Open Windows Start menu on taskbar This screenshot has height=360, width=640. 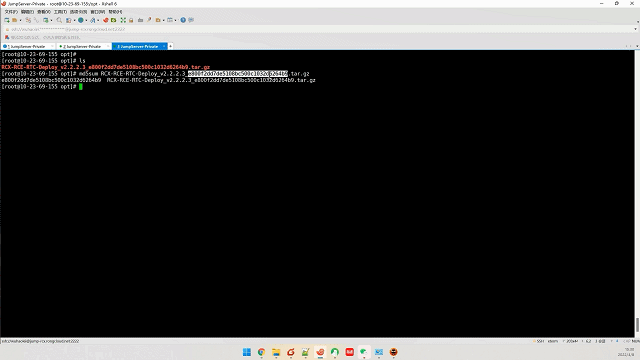point(247,352)
